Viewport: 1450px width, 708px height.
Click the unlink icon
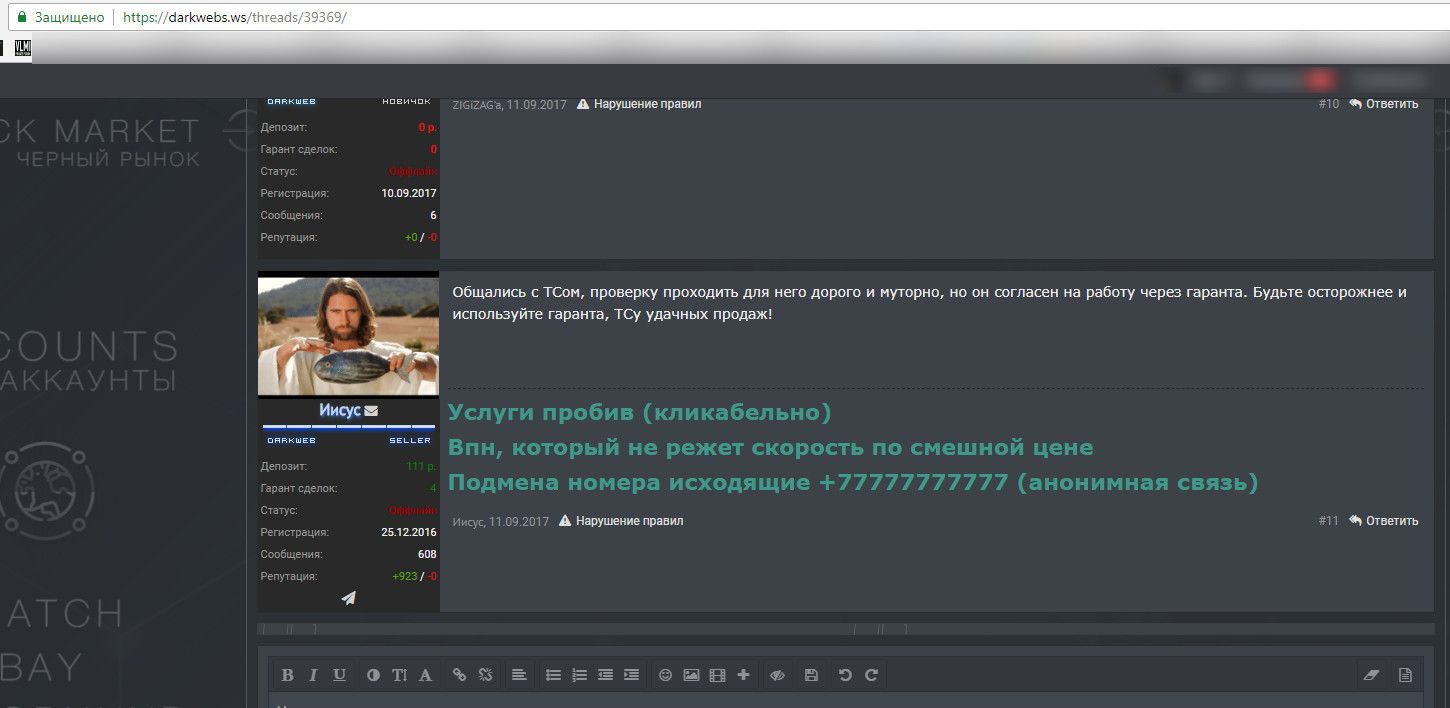(x=486, y=675)
